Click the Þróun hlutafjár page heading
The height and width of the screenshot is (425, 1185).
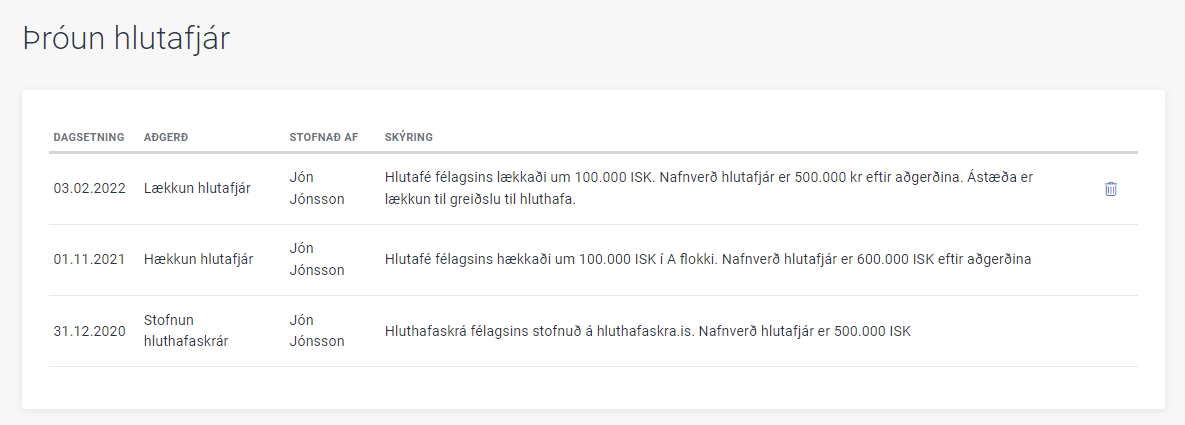point(127,38)
